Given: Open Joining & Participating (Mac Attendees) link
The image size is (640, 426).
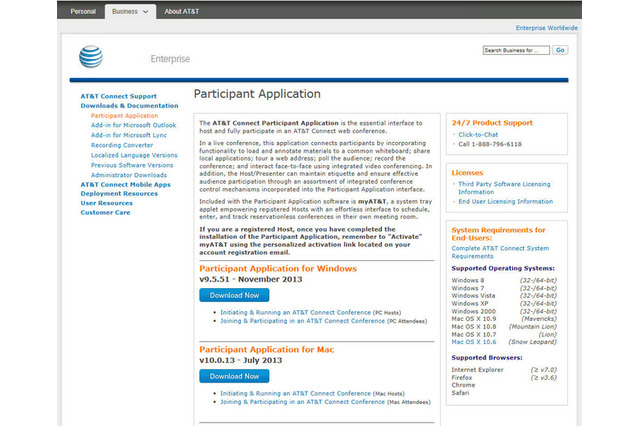Looking at the screenshot, I should click(302, 402).
